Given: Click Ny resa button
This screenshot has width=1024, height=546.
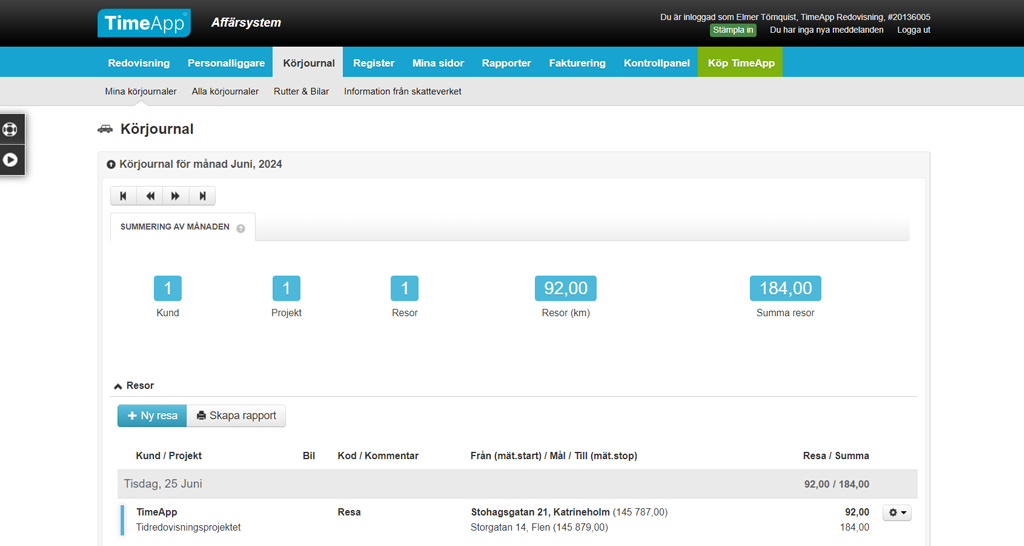Looking at the screenshot, I should (x=152, y=415).
